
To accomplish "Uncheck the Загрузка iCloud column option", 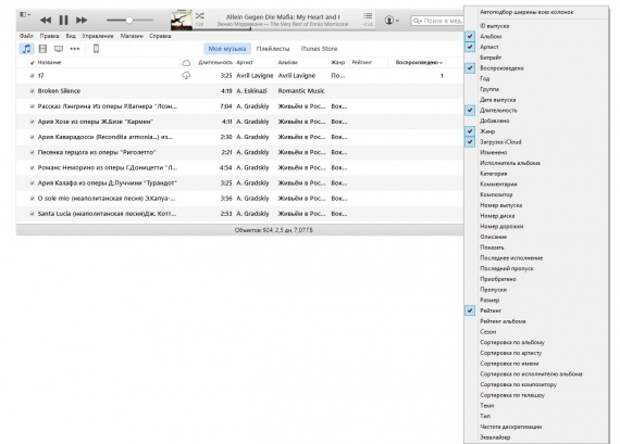I will tap(470, 142).
